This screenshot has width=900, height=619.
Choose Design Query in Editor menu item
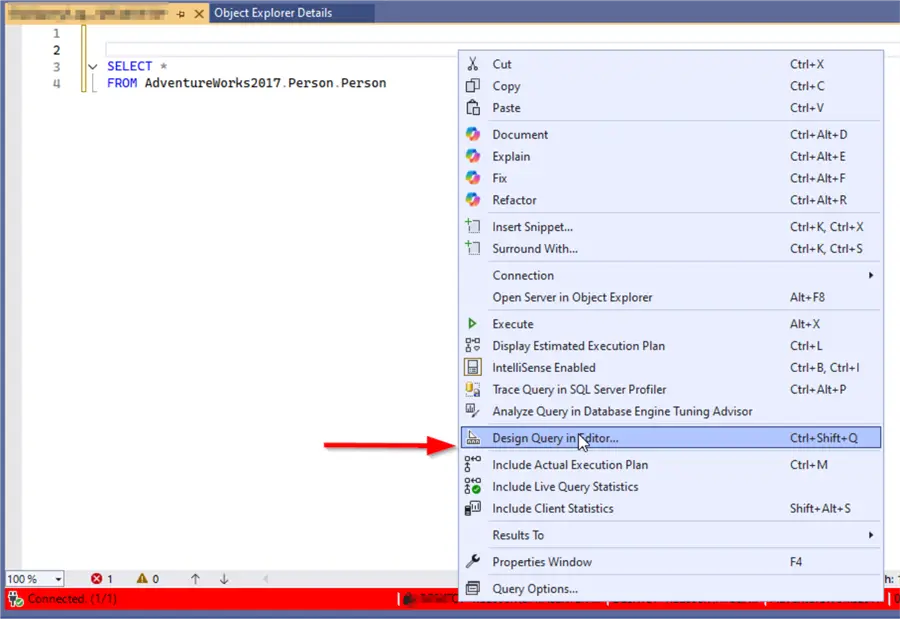click(x=555, y=438)
